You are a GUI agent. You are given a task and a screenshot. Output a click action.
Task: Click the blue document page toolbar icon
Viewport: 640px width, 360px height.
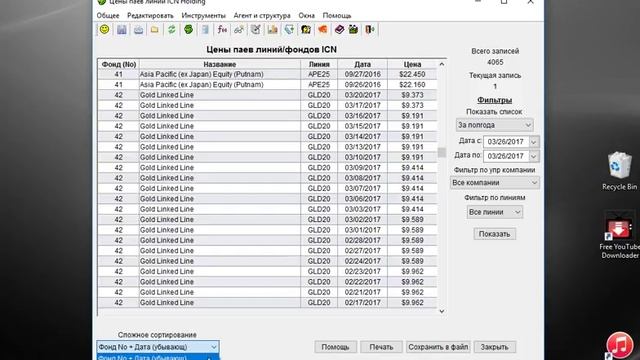205,29
